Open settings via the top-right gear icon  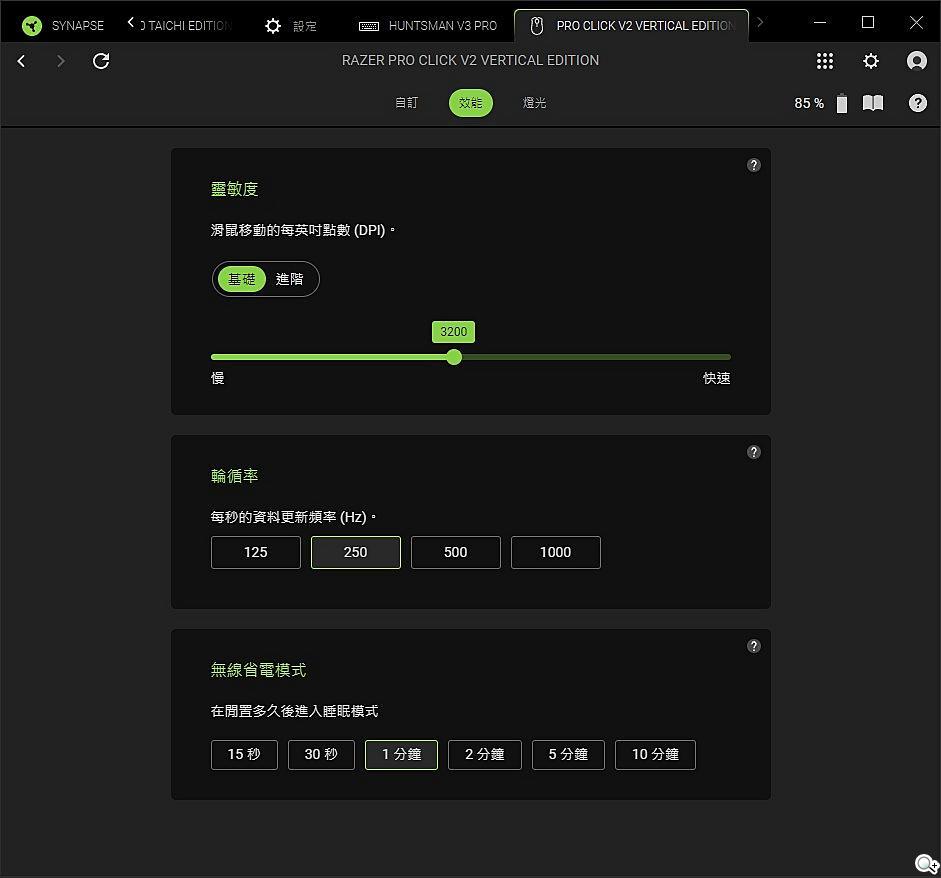[x=871, y=61]
